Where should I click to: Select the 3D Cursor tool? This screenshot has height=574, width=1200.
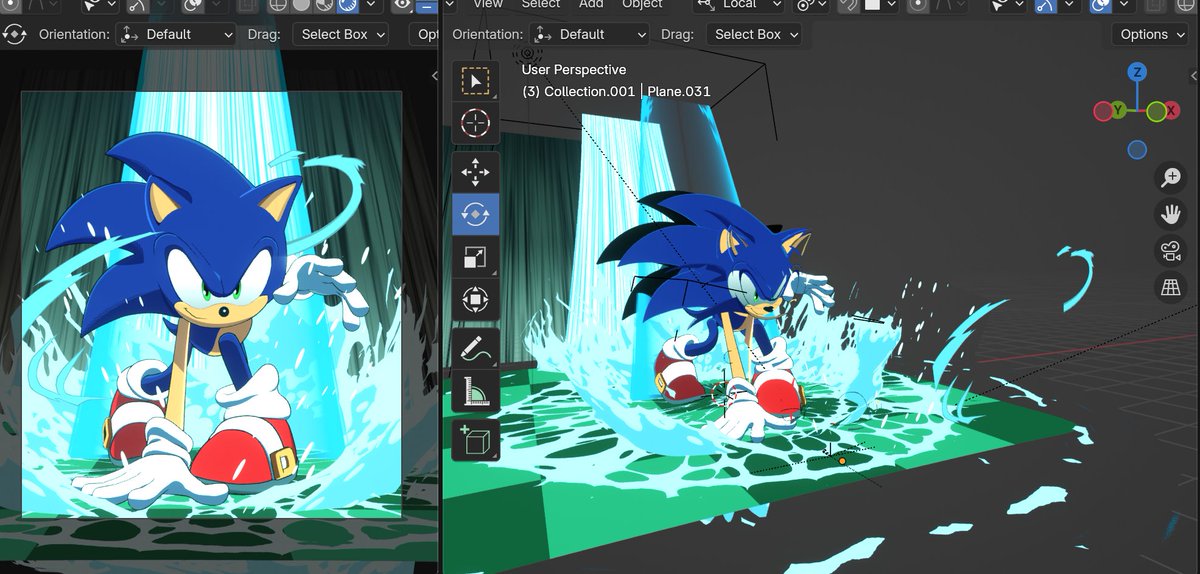coord(475,124)
